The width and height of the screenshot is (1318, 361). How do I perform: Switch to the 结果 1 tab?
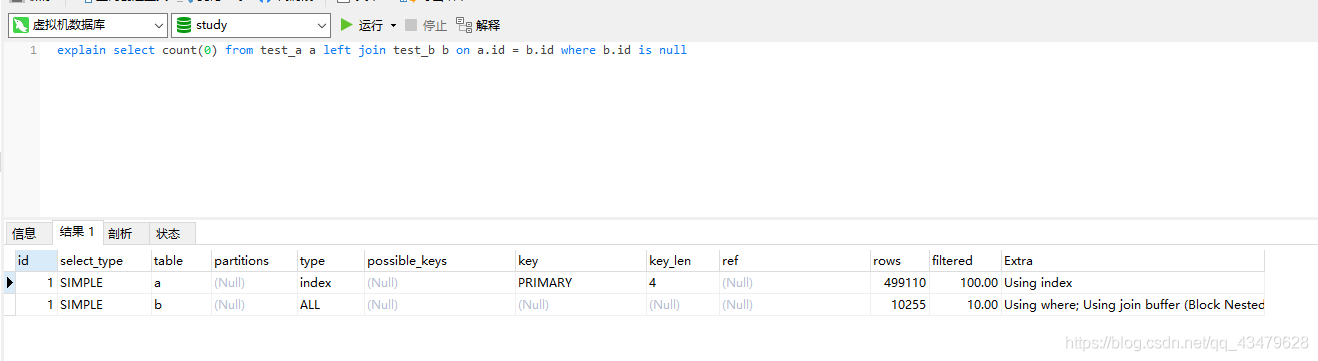coord(77,232)
